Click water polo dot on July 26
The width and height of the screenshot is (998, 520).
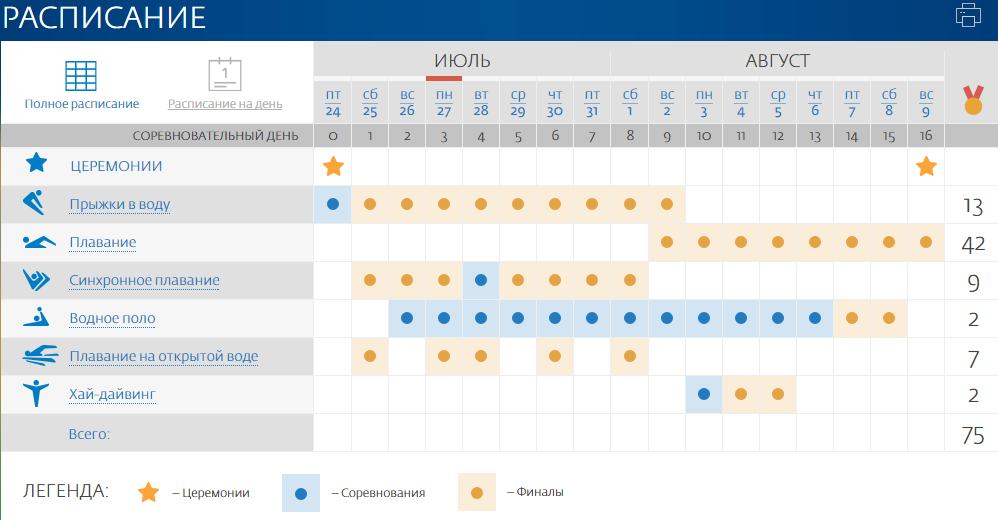407,318
